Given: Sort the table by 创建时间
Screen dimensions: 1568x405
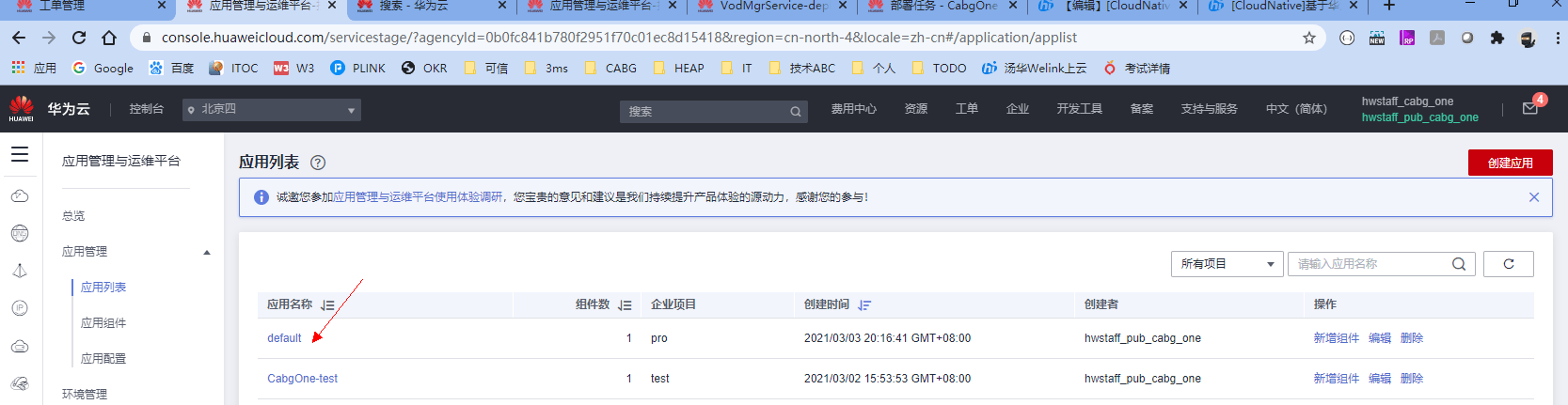Looking at the screenshot, I should click(864, 305).
